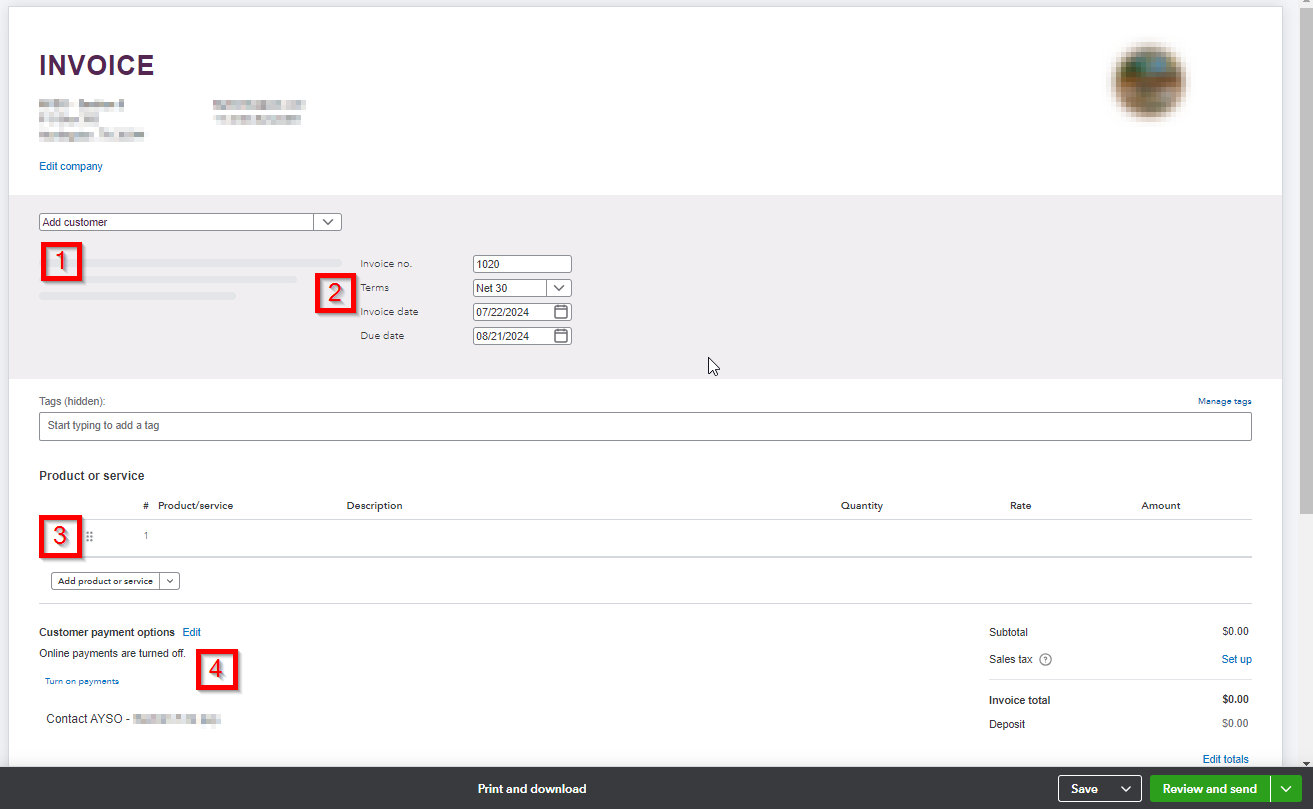The height and width of the screenshot is (809, 1313).
Task: Expand Review and send options arrow
Action: (1285, 789)
